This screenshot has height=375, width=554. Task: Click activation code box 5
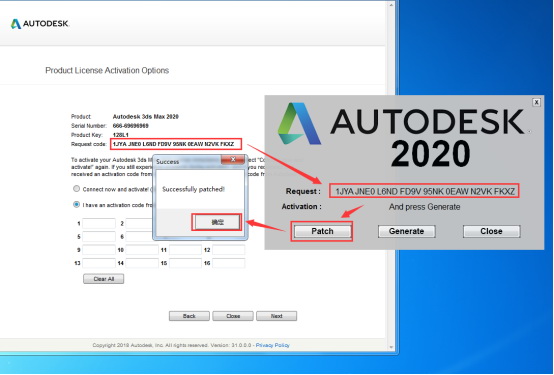click(x=99, y=236)
